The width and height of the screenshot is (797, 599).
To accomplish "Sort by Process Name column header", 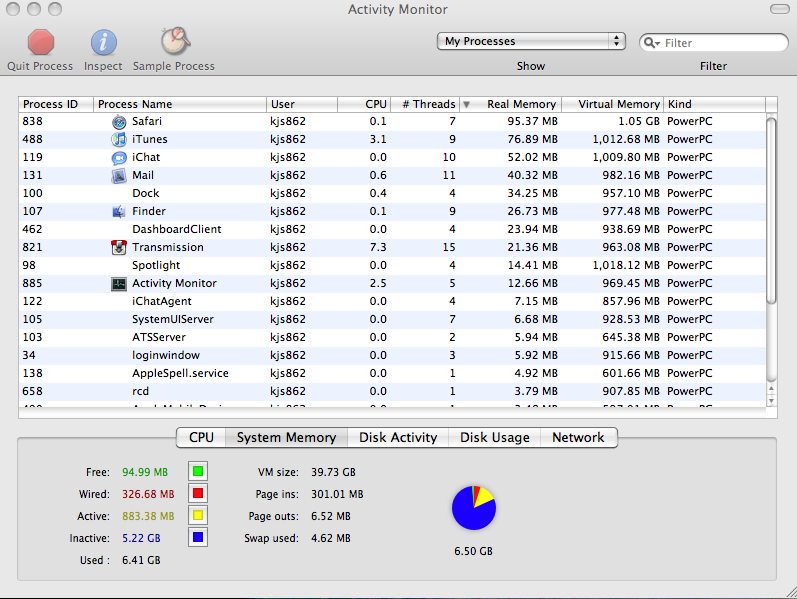I will pos(180,104).
